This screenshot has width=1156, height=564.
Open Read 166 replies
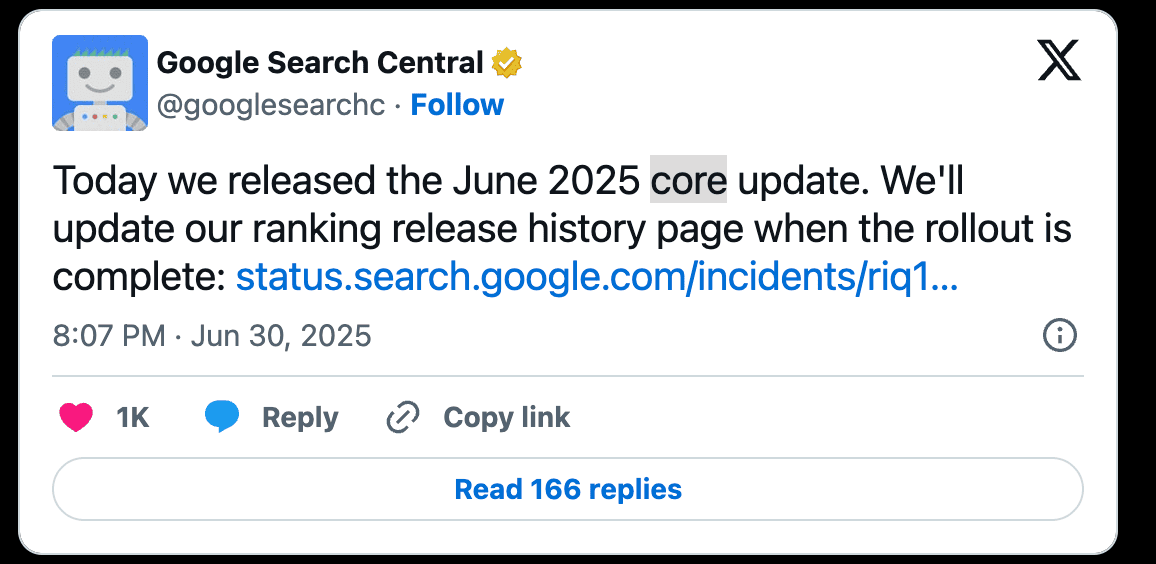tap(568, 490)
